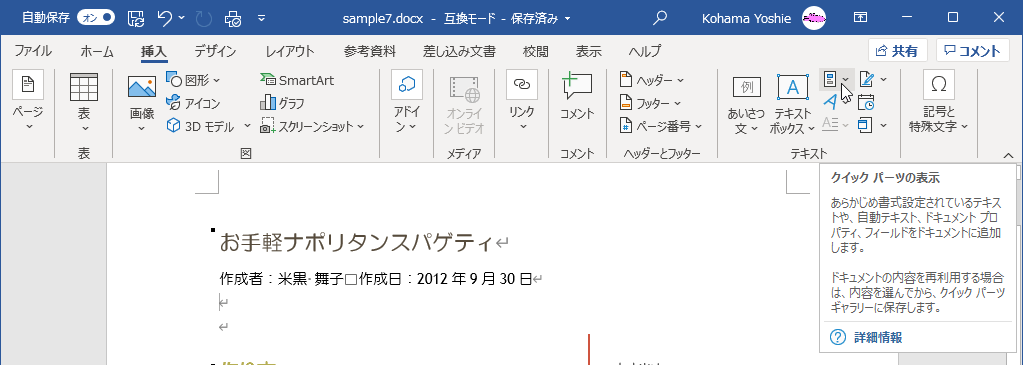The height and width of the screenshot is (365, 1023).
Task: Click the title お手軽ナポリタンスパゲティ
Action: [356, 242]
